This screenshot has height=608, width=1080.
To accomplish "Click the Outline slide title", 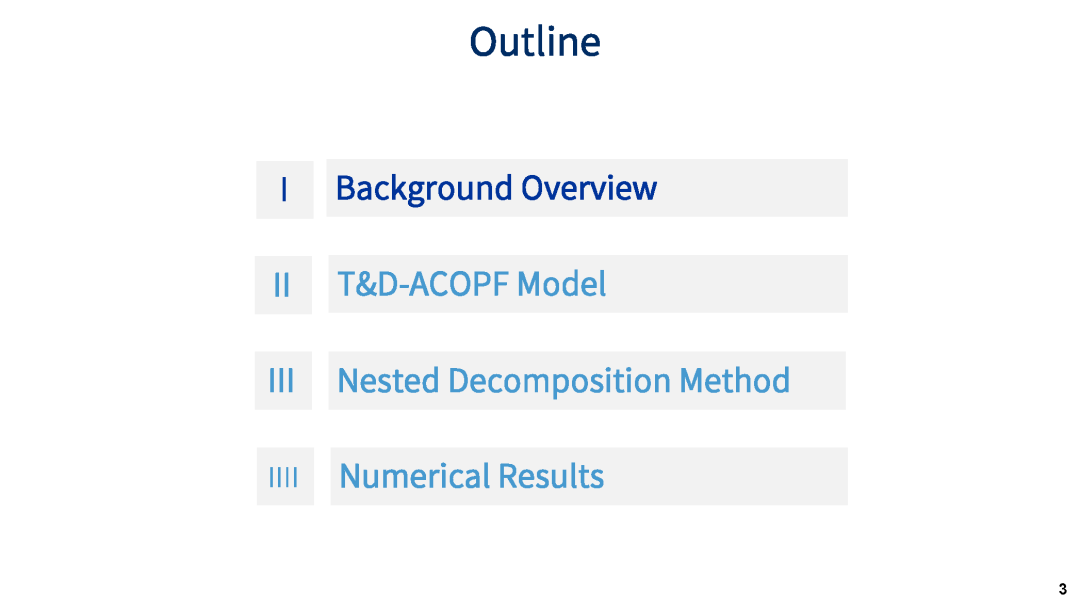I will [x=535, y=42].
